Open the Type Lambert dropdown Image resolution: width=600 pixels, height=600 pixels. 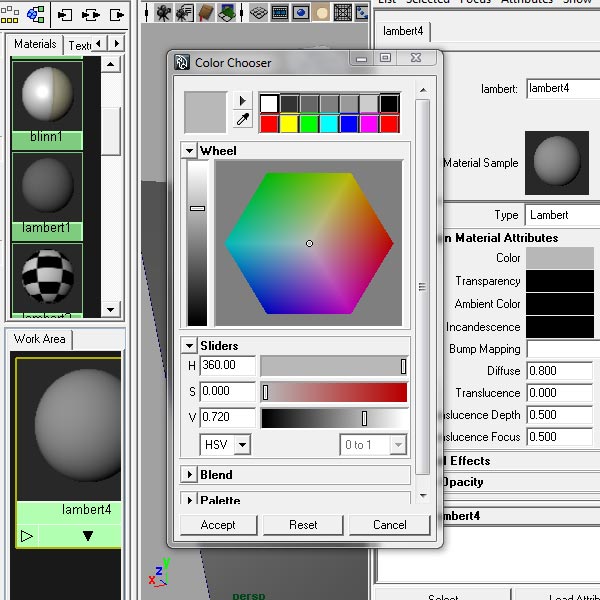(x=562, y=215)
